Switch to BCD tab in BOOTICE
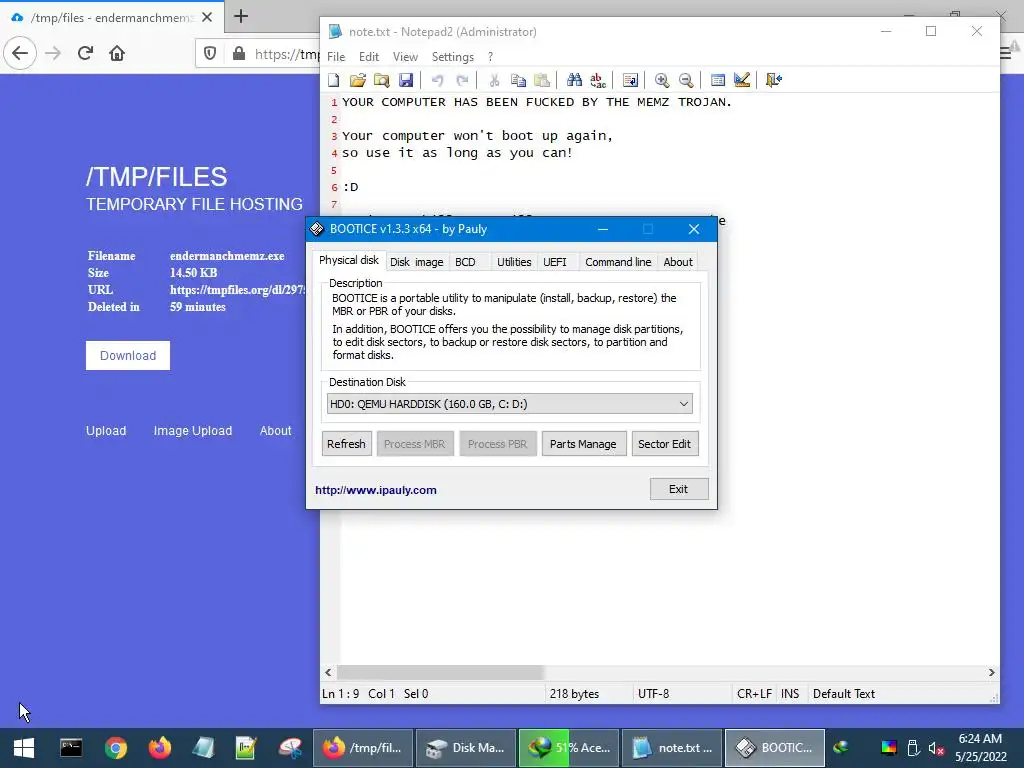The image size is (1024, 768). click(x=466, y=262)
